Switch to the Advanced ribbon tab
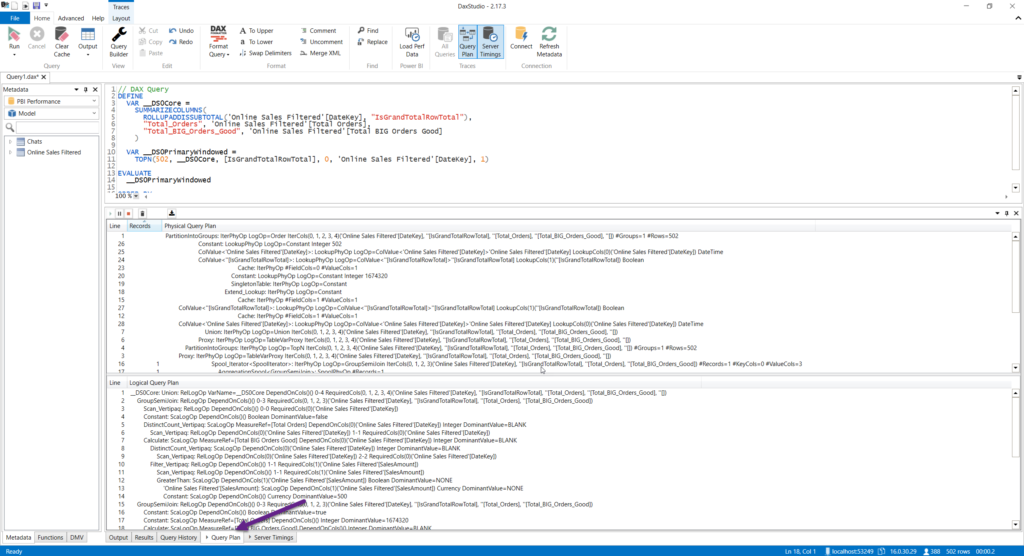 point(71,18)
